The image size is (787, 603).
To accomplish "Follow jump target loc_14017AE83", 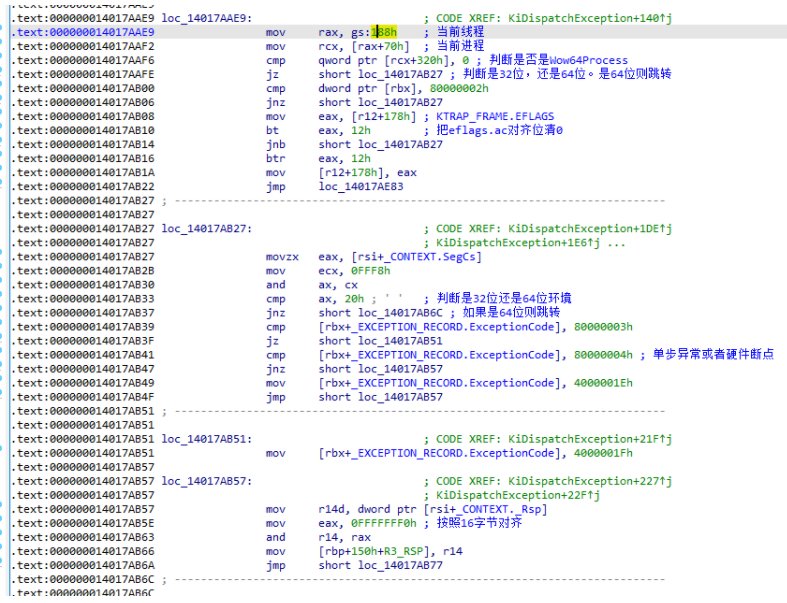I will pyautogui.click(x=361, y=187).
